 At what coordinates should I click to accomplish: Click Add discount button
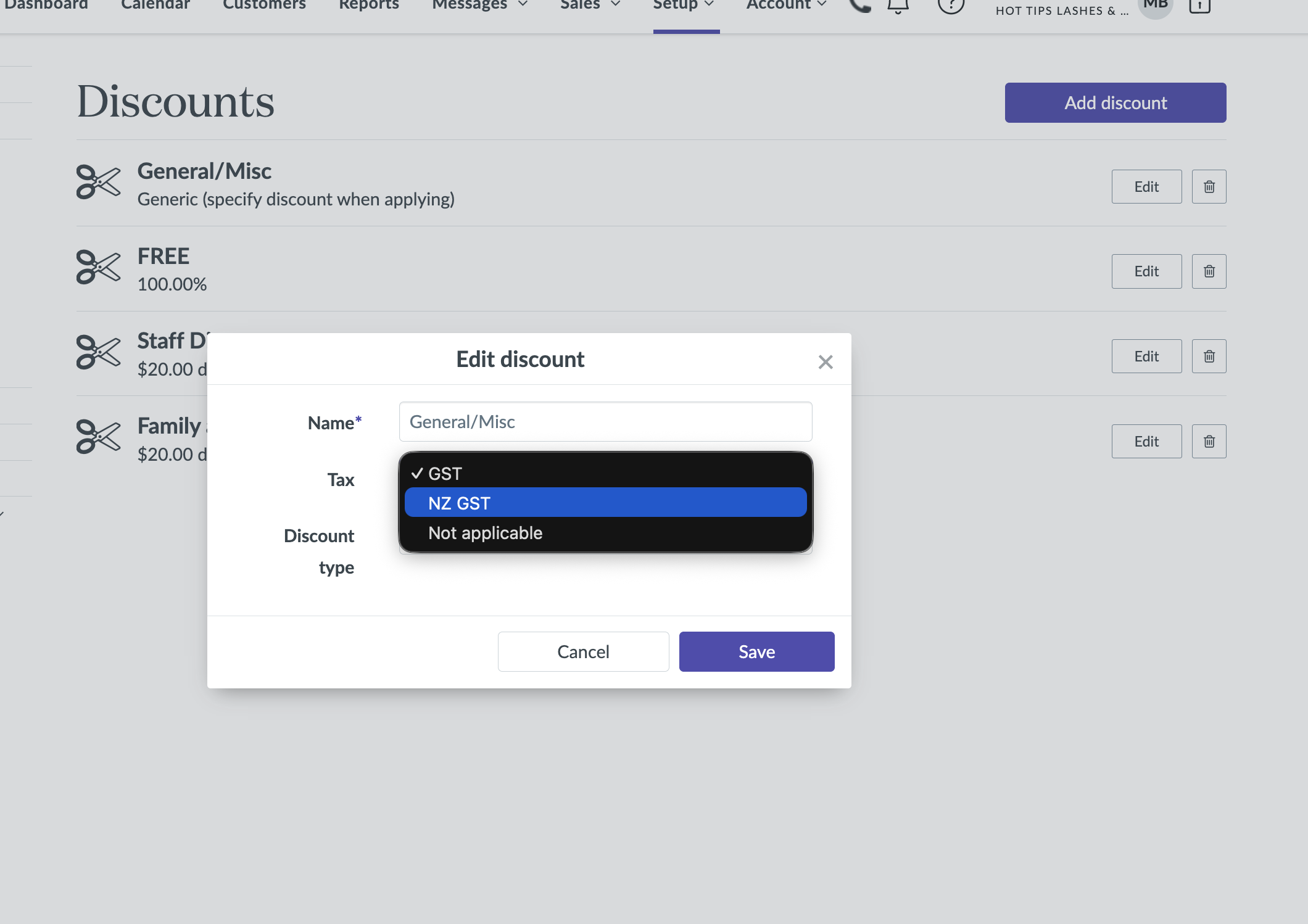(x=1115, y=102)
